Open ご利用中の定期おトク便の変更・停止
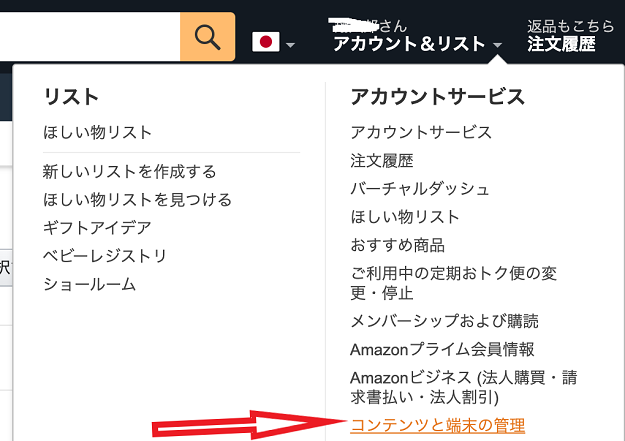Image resolution: width=625 pixels, height=441 pixels. point(454,283)
